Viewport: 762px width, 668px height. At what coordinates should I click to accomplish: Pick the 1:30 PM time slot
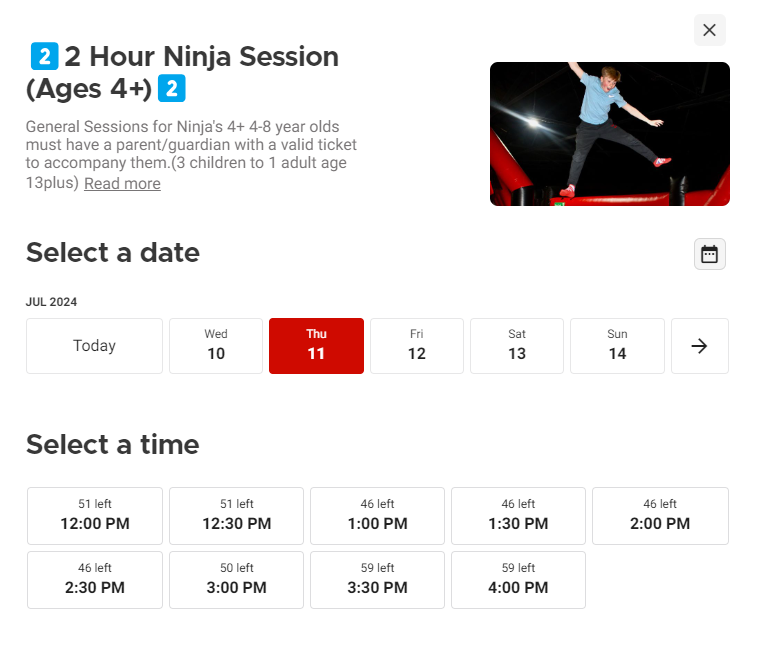(518, 516)
